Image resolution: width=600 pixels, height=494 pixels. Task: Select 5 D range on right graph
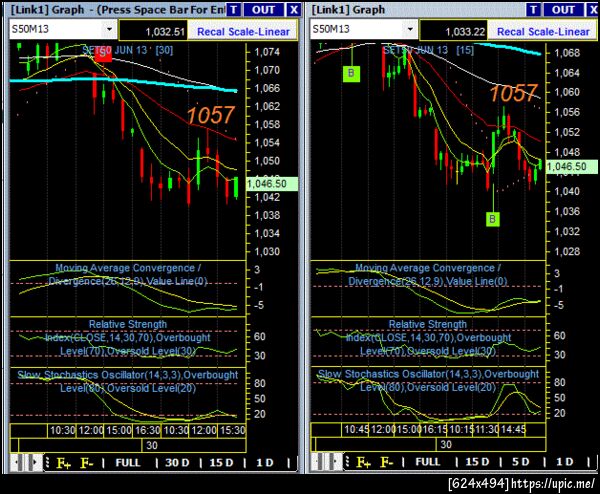(521, 462)
